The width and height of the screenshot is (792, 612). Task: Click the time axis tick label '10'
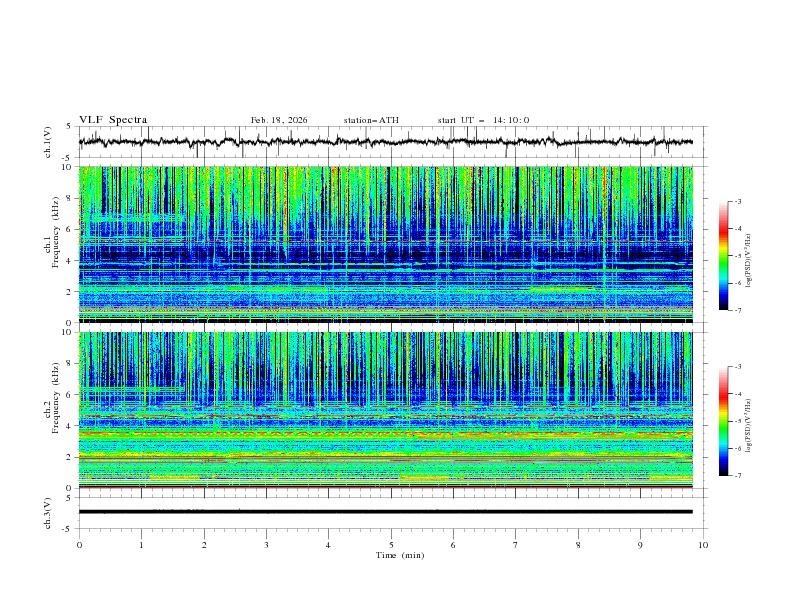pos(703,545)
